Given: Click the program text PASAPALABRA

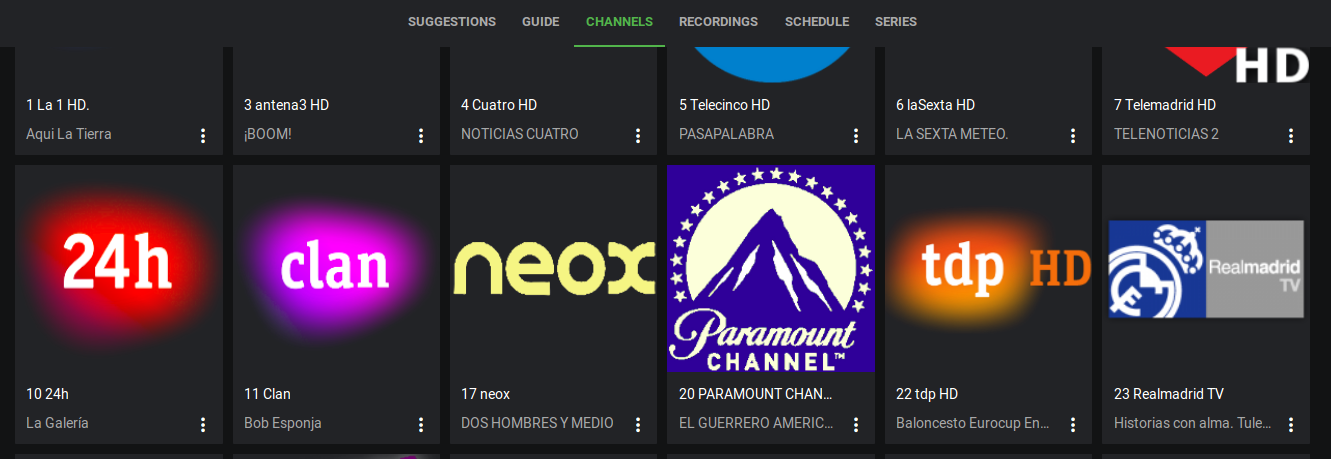Looking at the screenshot, I should click(726, 134).
